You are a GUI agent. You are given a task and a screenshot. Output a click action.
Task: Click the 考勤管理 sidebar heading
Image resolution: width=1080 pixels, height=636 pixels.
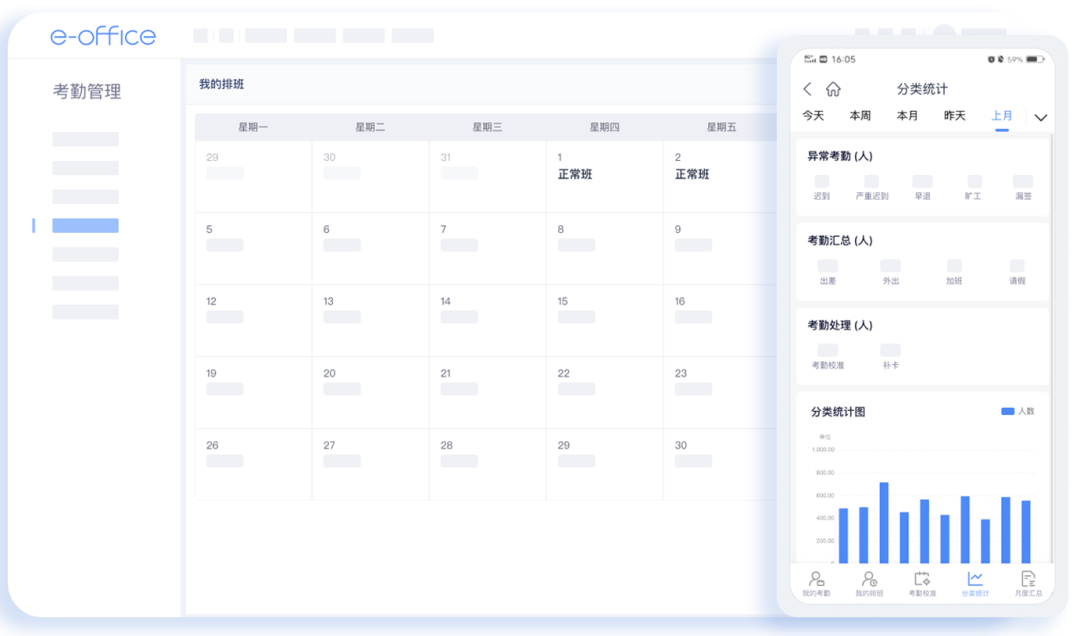[90, 91]
